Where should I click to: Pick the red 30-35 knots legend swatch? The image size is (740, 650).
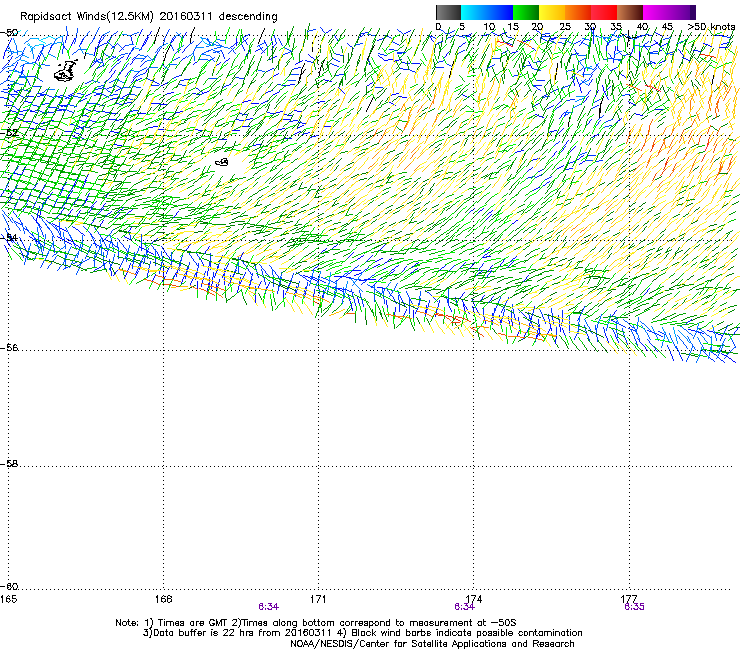[x=604, y=12]
